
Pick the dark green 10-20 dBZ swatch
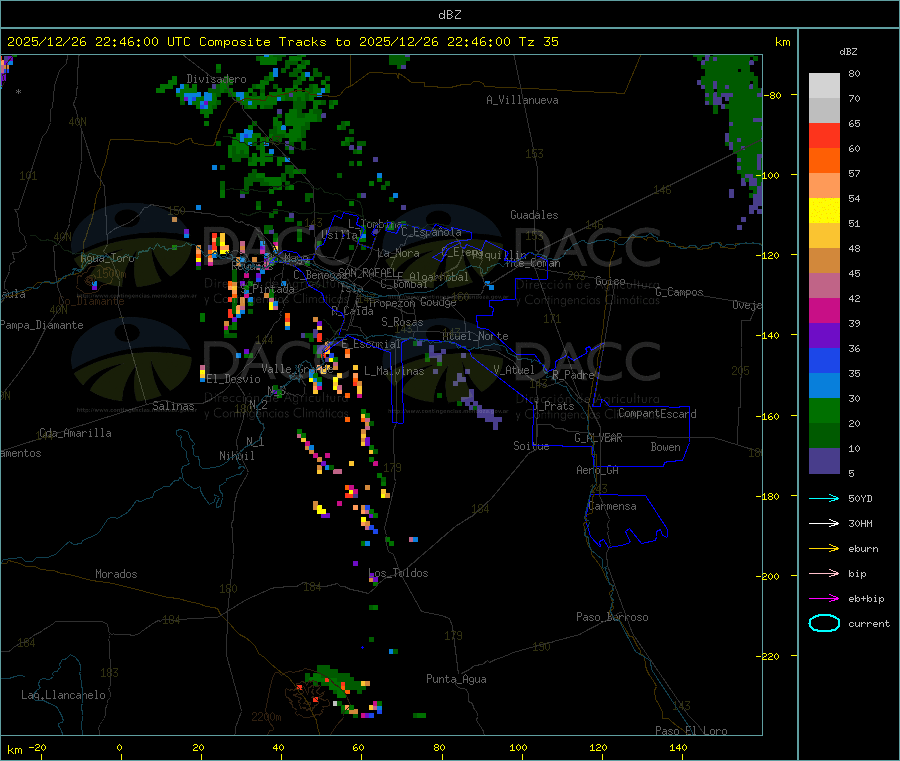point(824,435)
